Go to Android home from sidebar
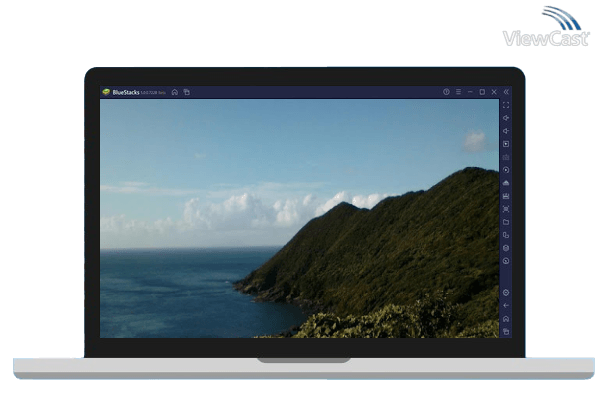The height and width of the screenshot is (414, 602). pos(506,318)
